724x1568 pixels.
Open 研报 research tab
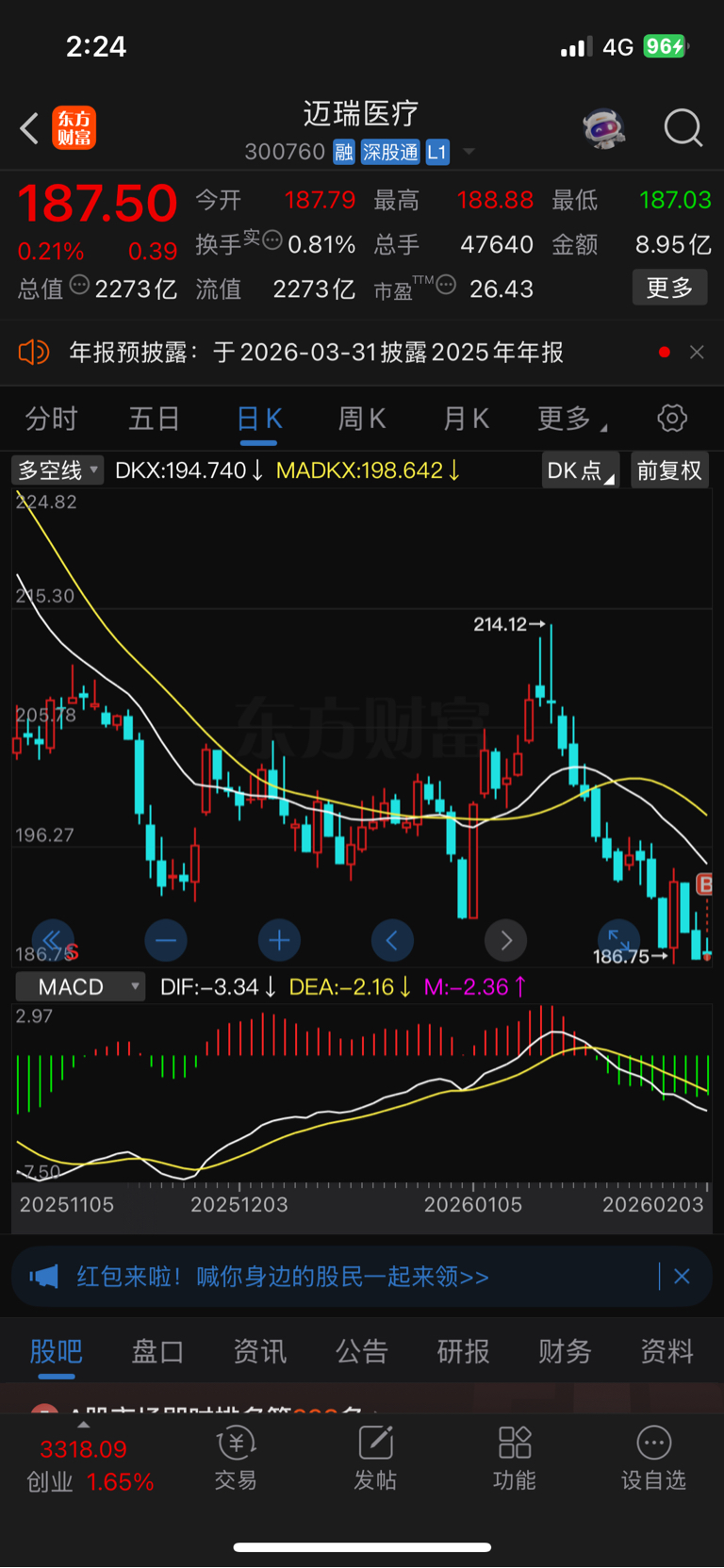click(463, 1352)
